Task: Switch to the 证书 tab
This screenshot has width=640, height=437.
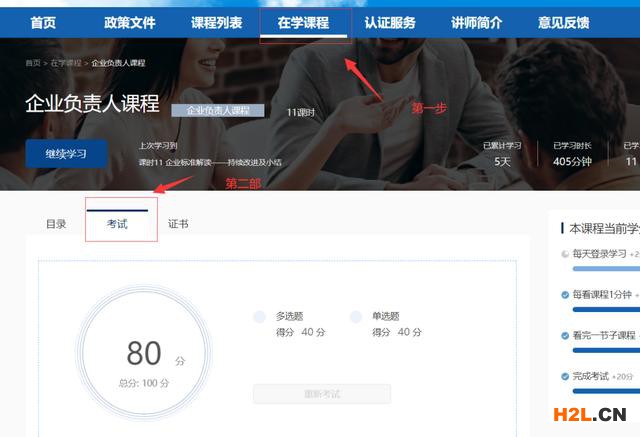Action: (x=178, y=224)
